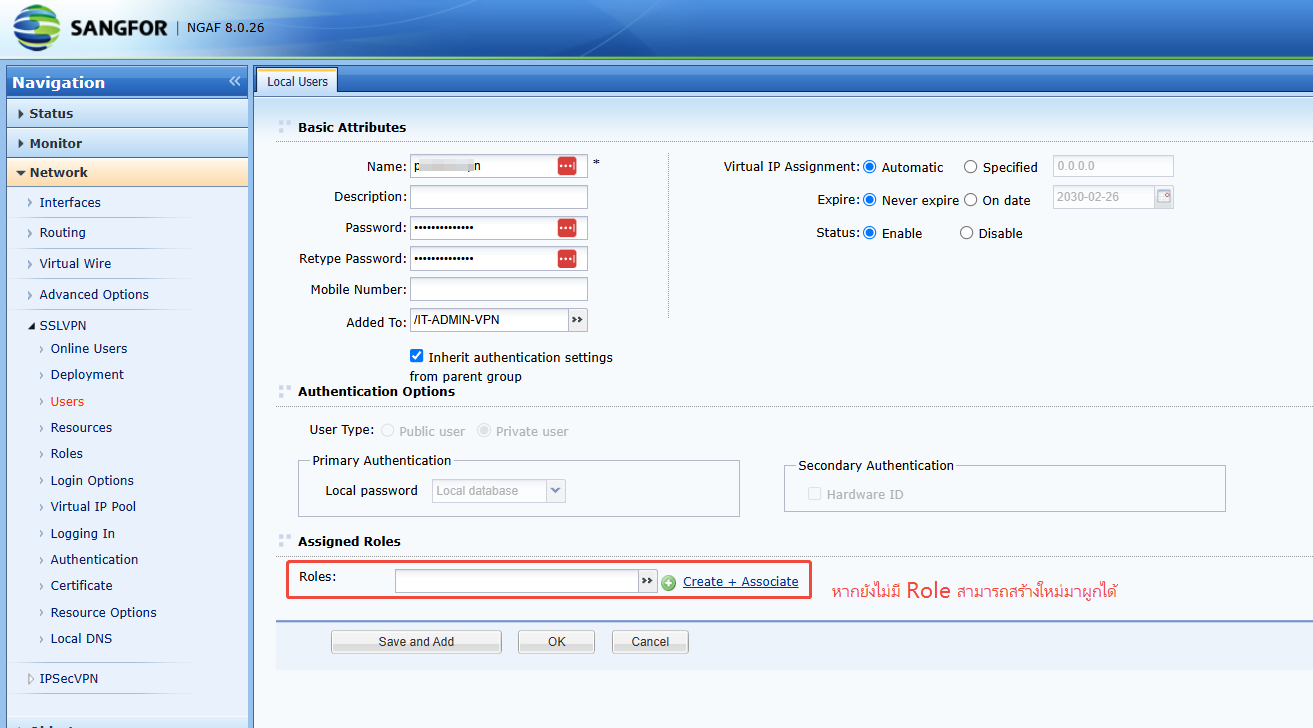Open Login Options under SSLVPN
The height and width of the screenshot is (728, 1313).
click(92, 480)
